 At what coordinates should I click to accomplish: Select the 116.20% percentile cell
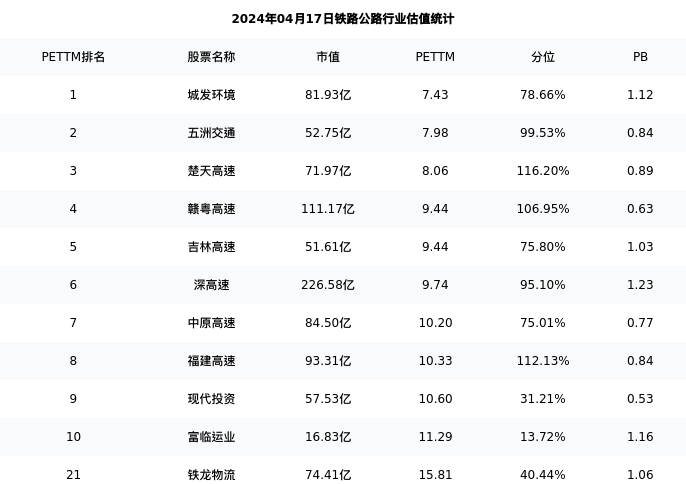coord(543,171)
